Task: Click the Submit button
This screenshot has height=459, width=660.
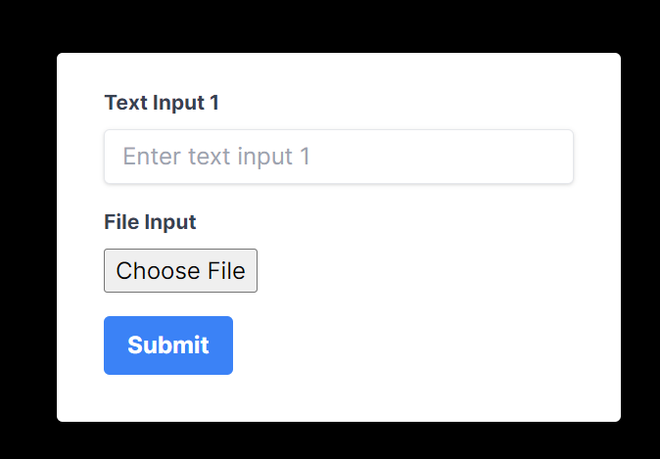Action: coord(168,345)
